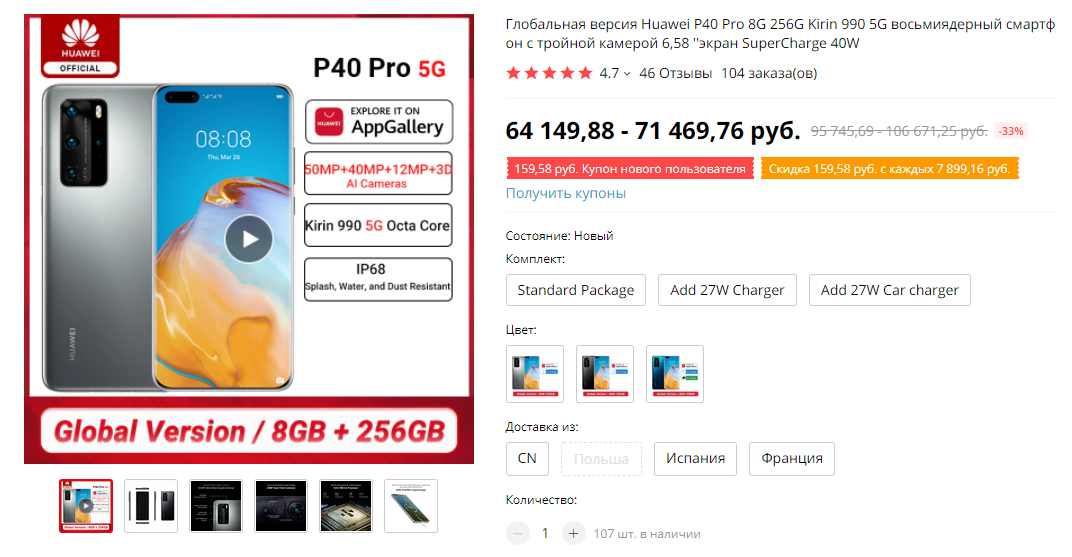The height and width of the screenshot is (557, 1072).
Task: Click the new user coupon red badge
Action: pyautogui.click(x=630, y=169)
